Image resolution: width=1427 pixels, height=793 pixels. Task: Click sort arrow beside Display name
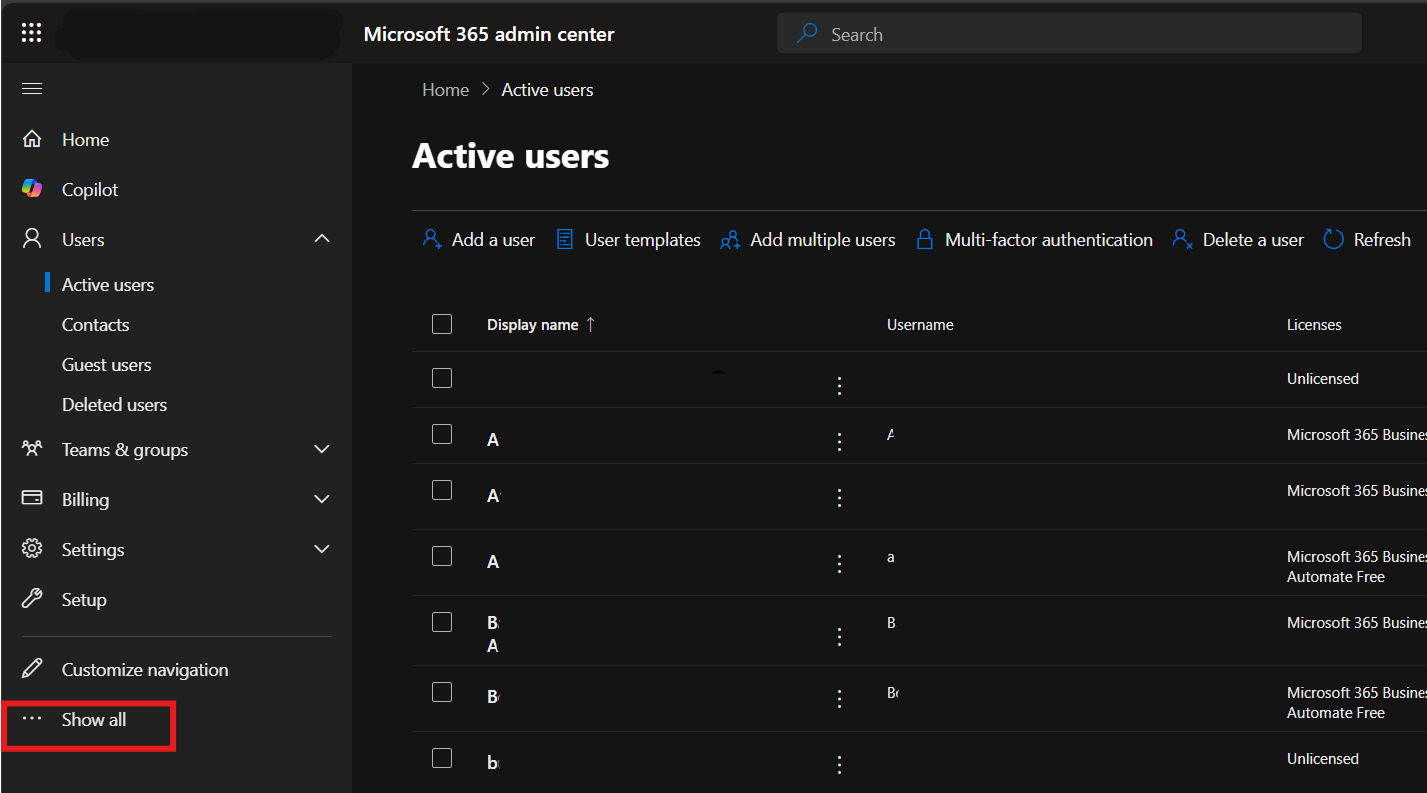[590, 324]
